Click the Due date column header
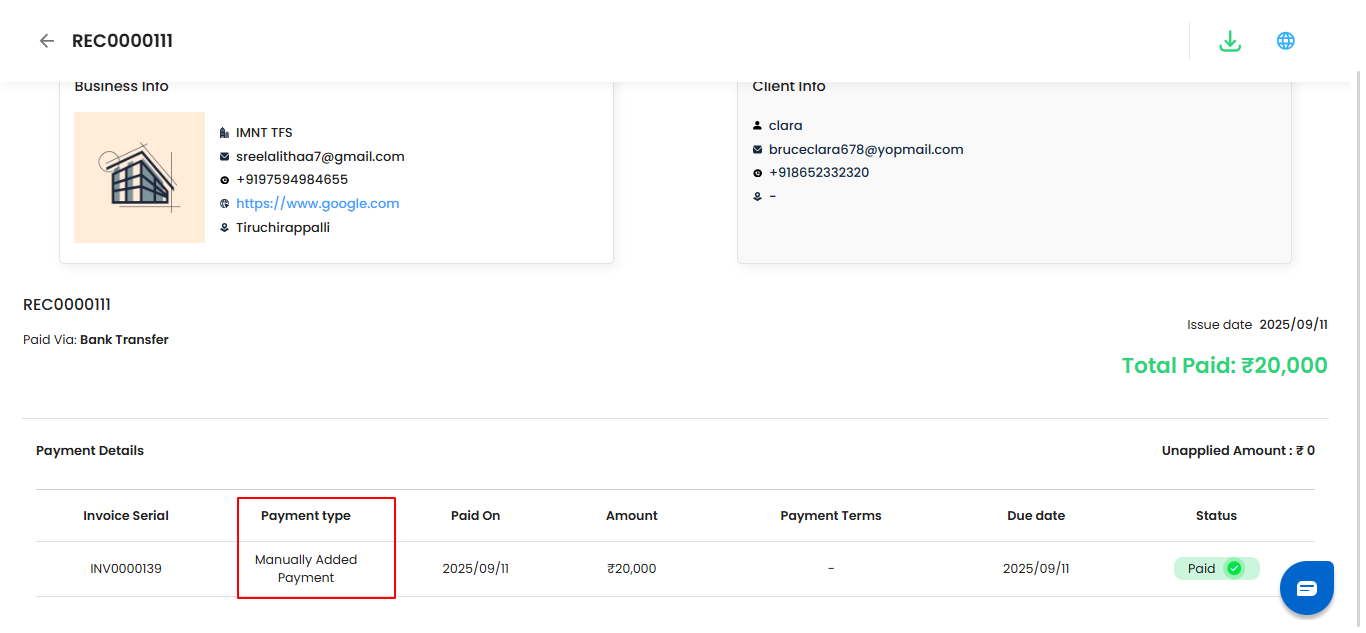The width and height of the screenshot is (1366, 633). pyautogui.click(x=1036, y=516)
